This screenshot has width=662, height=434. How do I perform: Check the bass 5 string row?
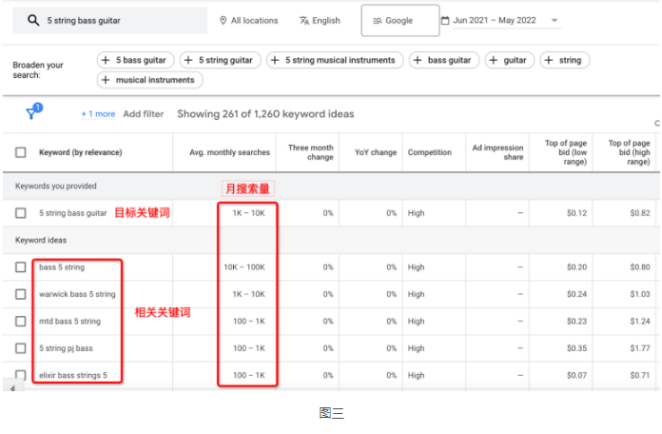click(x=21, y=267)
